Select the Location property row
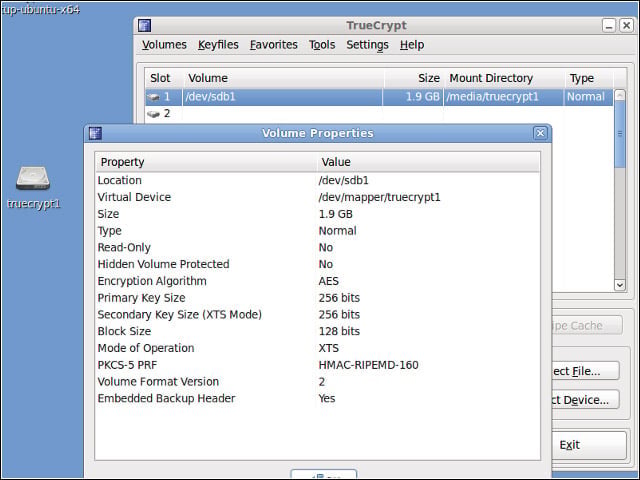Screen dimensions: 640x480 [x=318, y=180]
